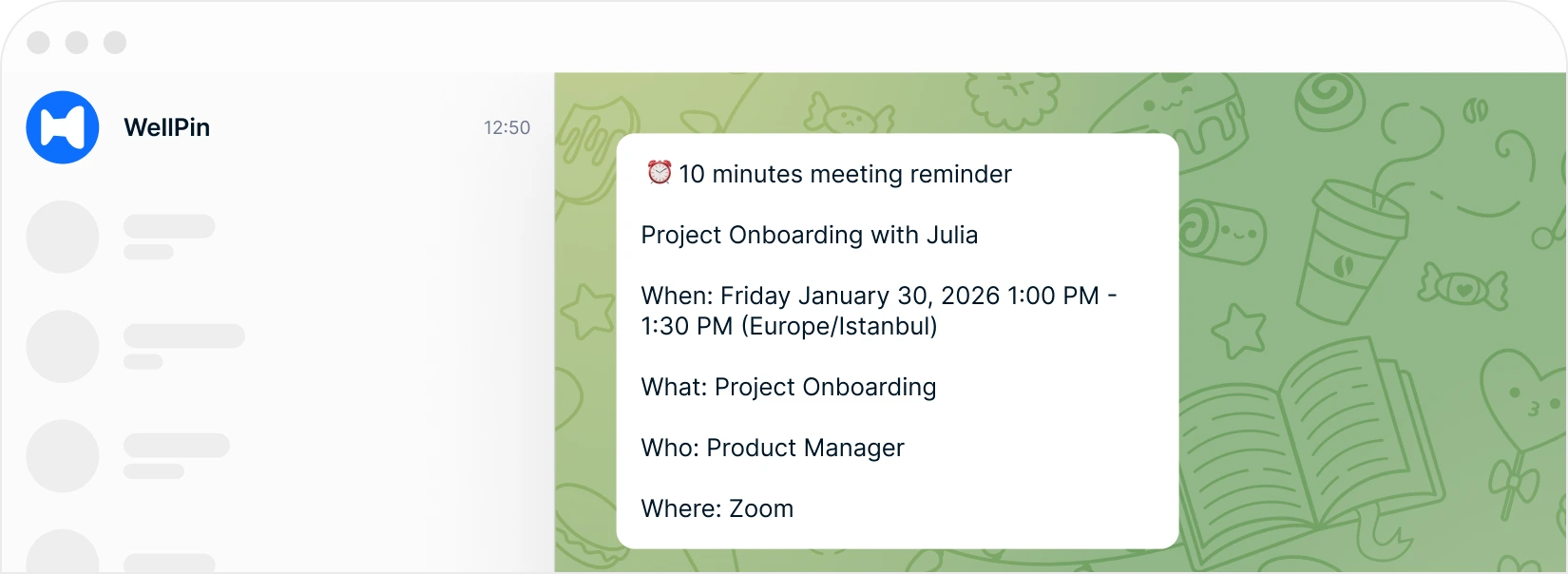Open the third placeholder chat avatar
The image size is (1568, 574).
(x=63, y=456)
